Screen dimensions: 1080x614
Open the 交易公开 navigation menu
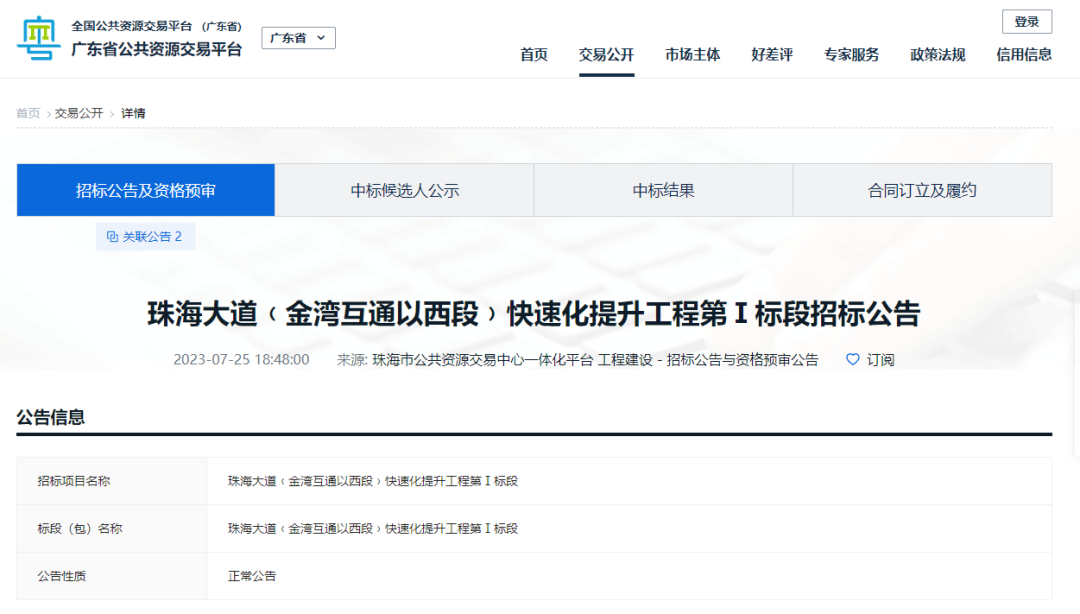[x=606, y=55]
